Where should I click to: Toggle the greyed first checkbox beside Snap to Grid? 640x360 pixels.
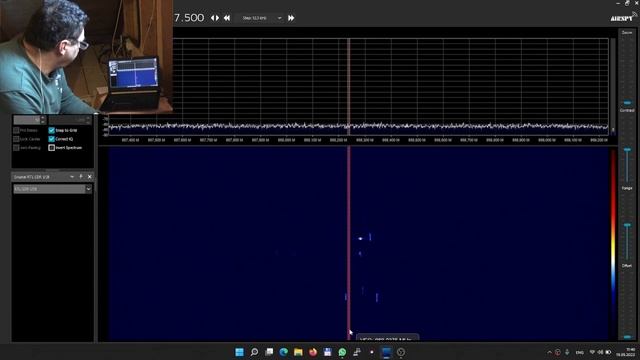pyautogui.click(x=16, y=130)
